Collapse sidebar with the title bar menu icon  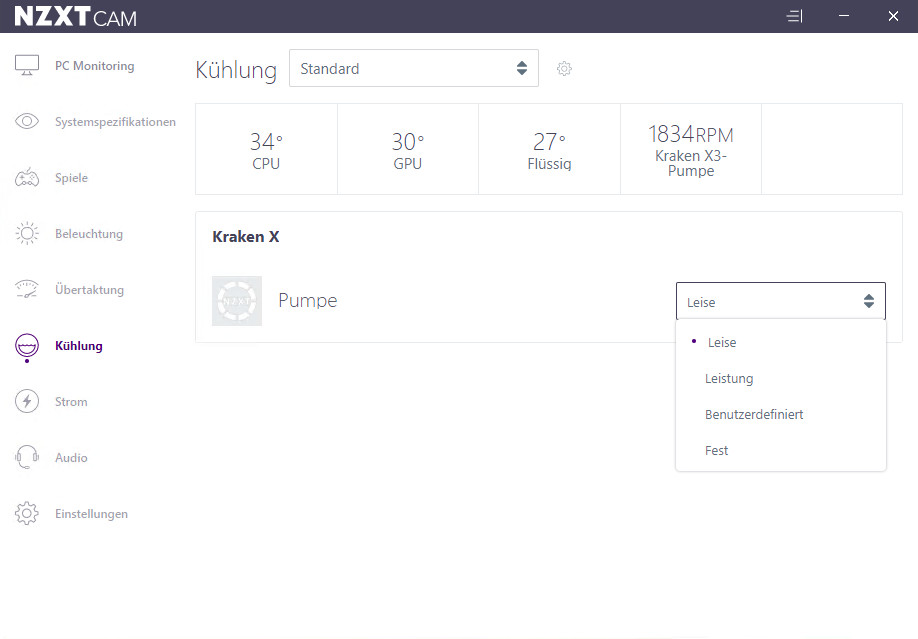click(794, 16)
